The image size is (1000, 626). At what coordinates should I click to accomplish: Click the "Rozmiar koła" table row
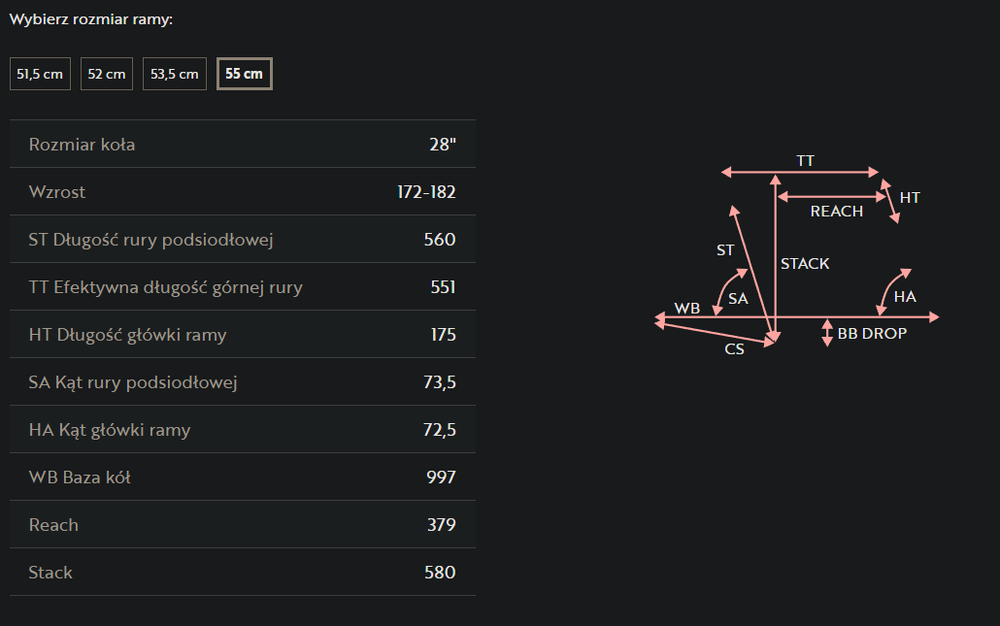(242, 144)
